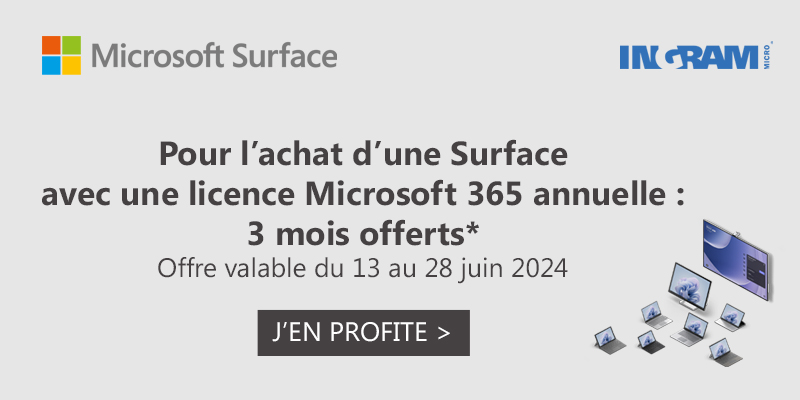The image size is (800, 400).
Task: Click the '3 mois offerts' text
Action: [x=356, y=234]
